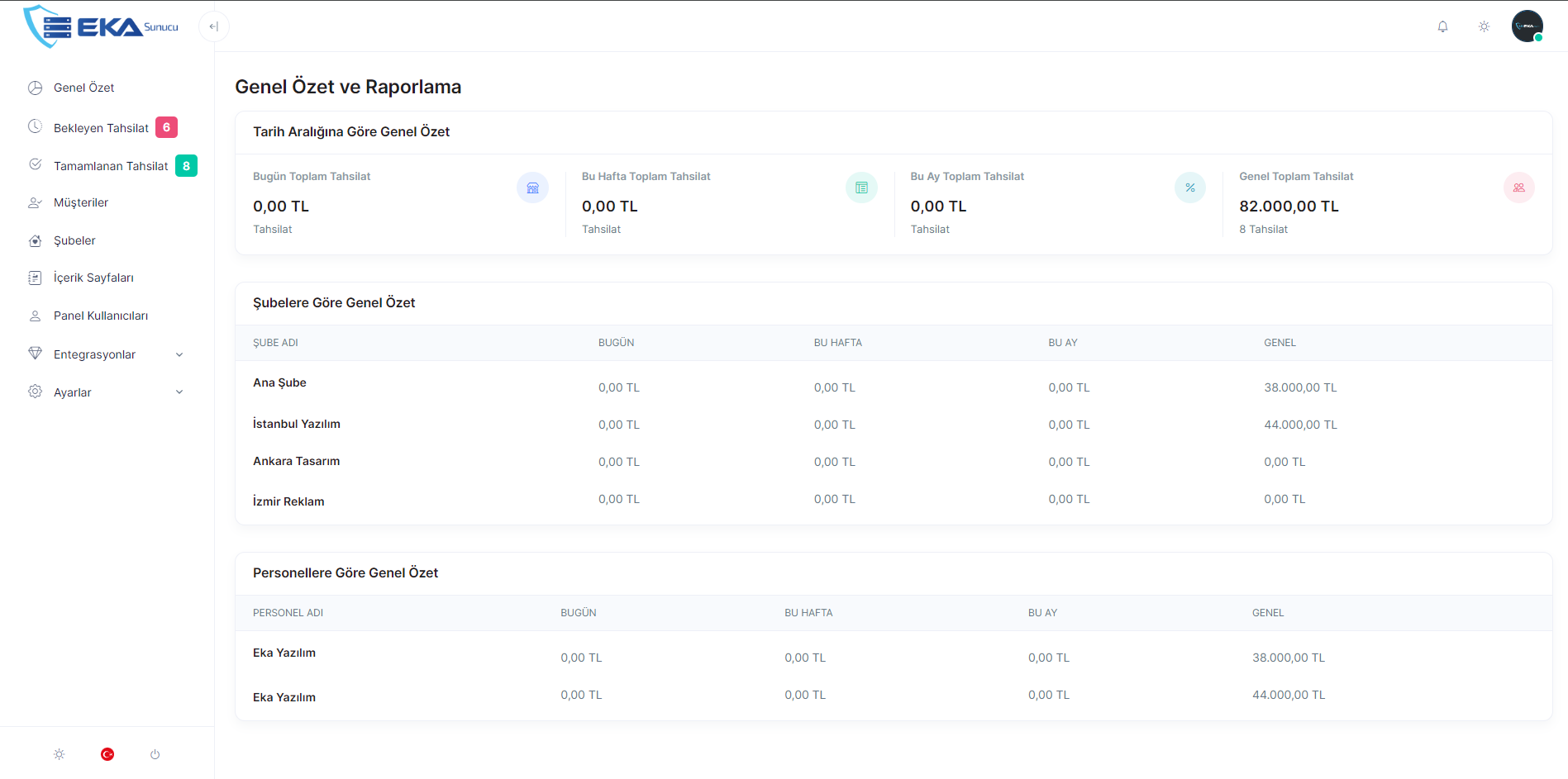Click the BU HAFTA header in the Şubelere table
The image size is (1568, 779).
837,343
